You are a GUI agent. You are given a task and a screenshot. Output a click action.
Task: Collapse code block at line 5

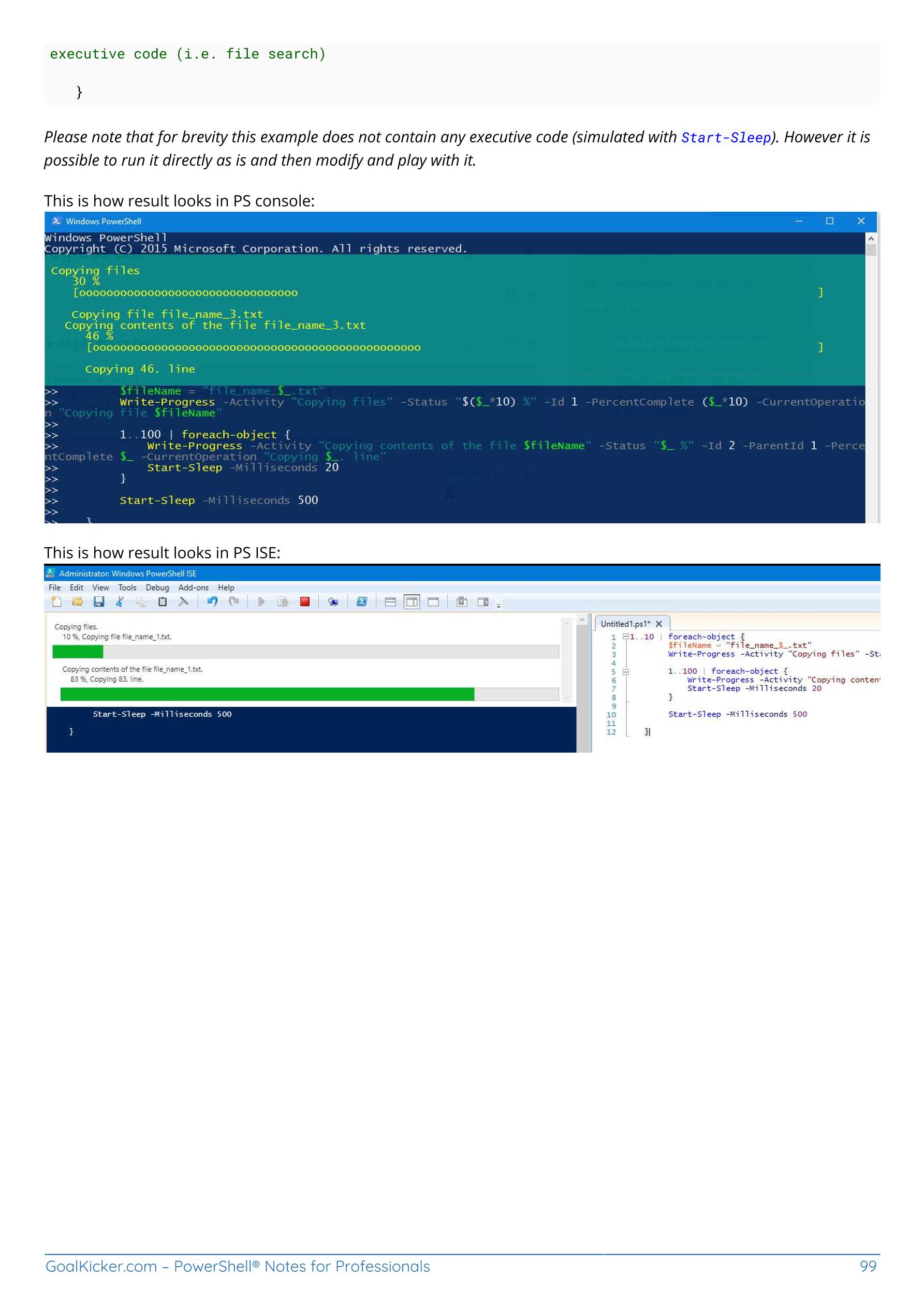pyautogui.click(x=625, y=671)
